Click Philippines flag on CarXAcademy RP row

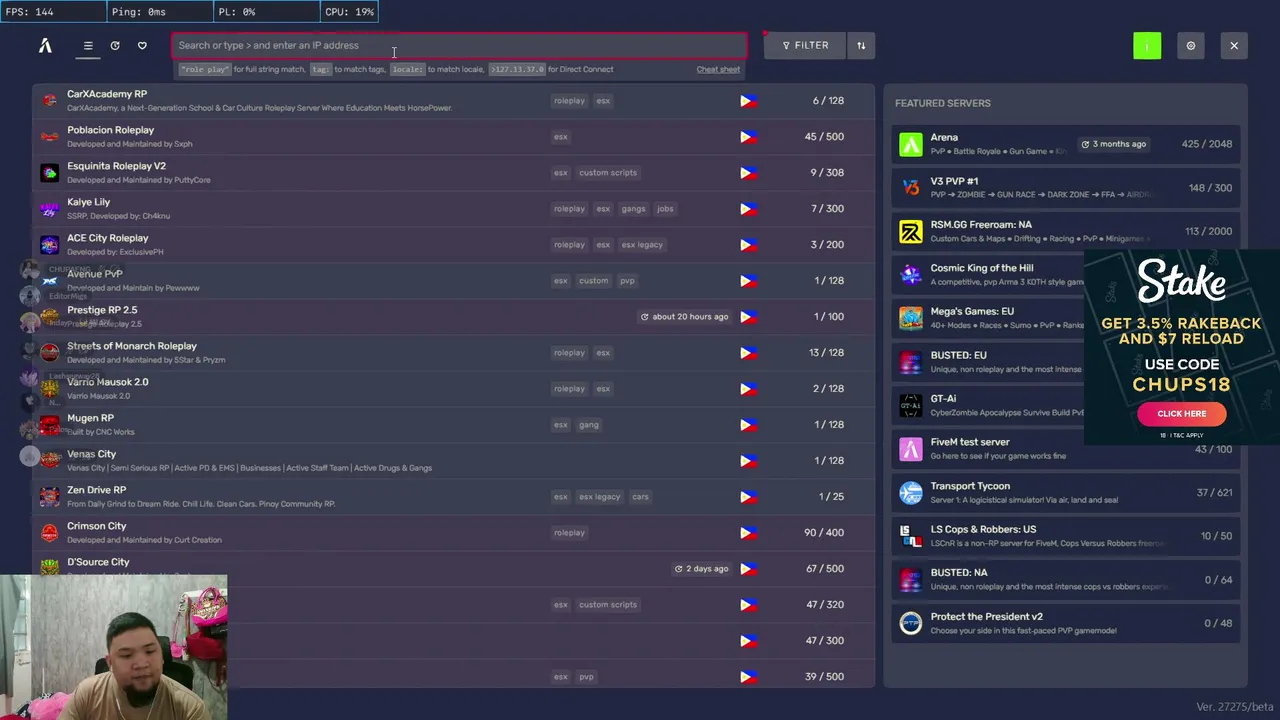pos(748,100)
